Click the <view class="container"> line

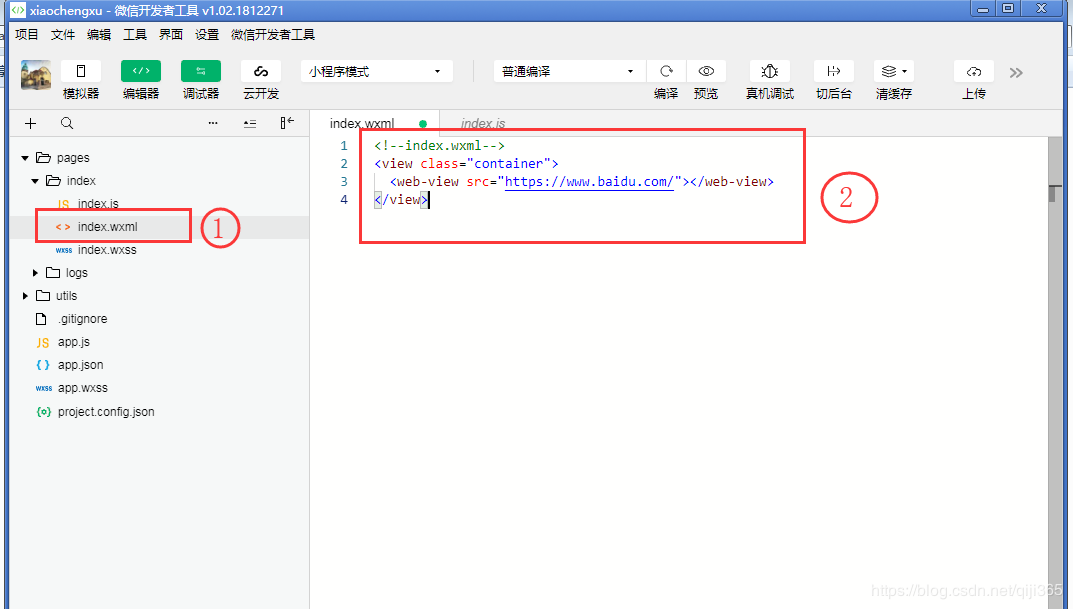[x=466, y=164]
